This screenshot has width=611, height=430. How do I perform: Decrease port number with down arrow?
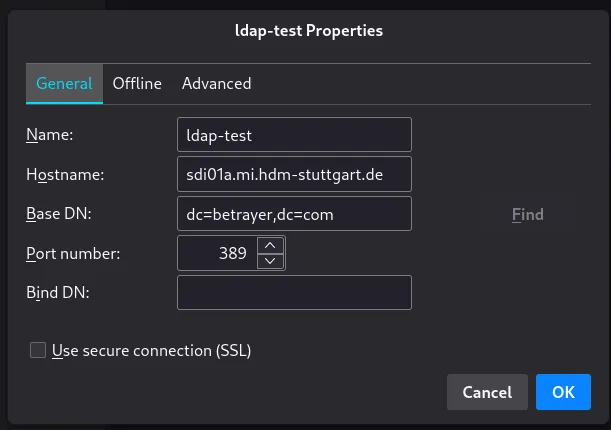[x=271, y=261]
